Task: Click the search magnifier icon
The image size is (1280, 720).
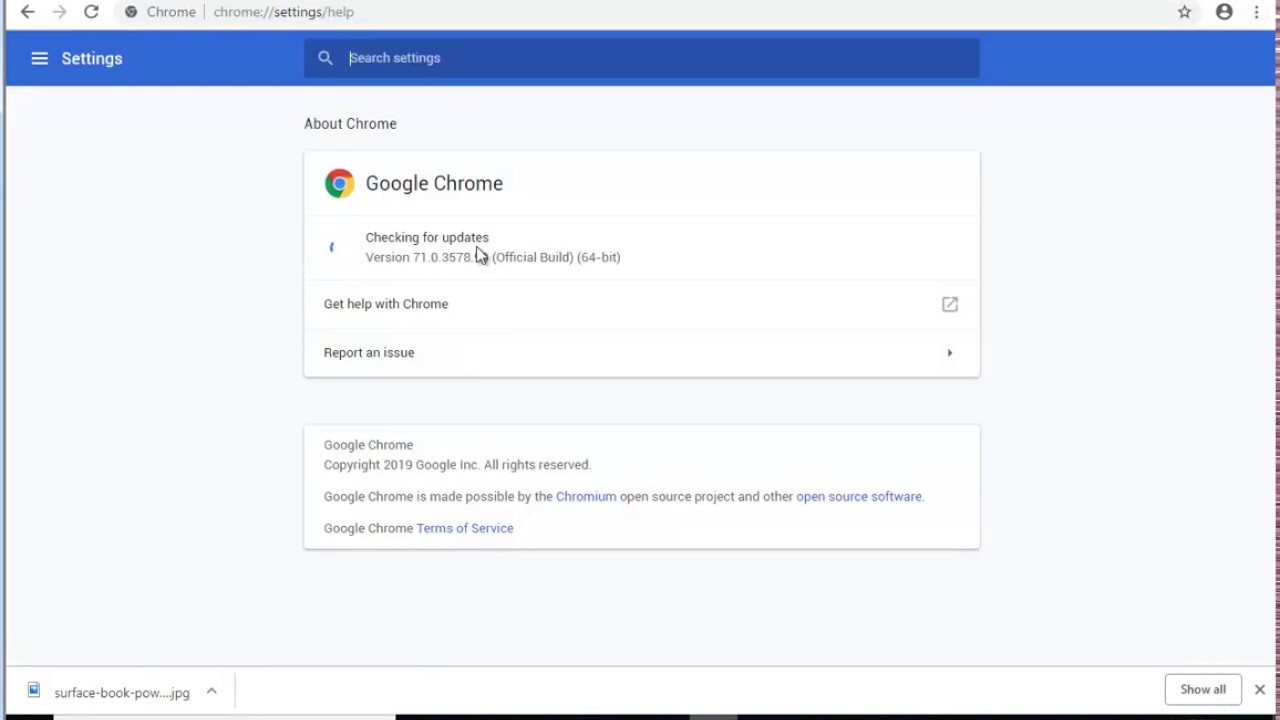Action: coord(325,58)
